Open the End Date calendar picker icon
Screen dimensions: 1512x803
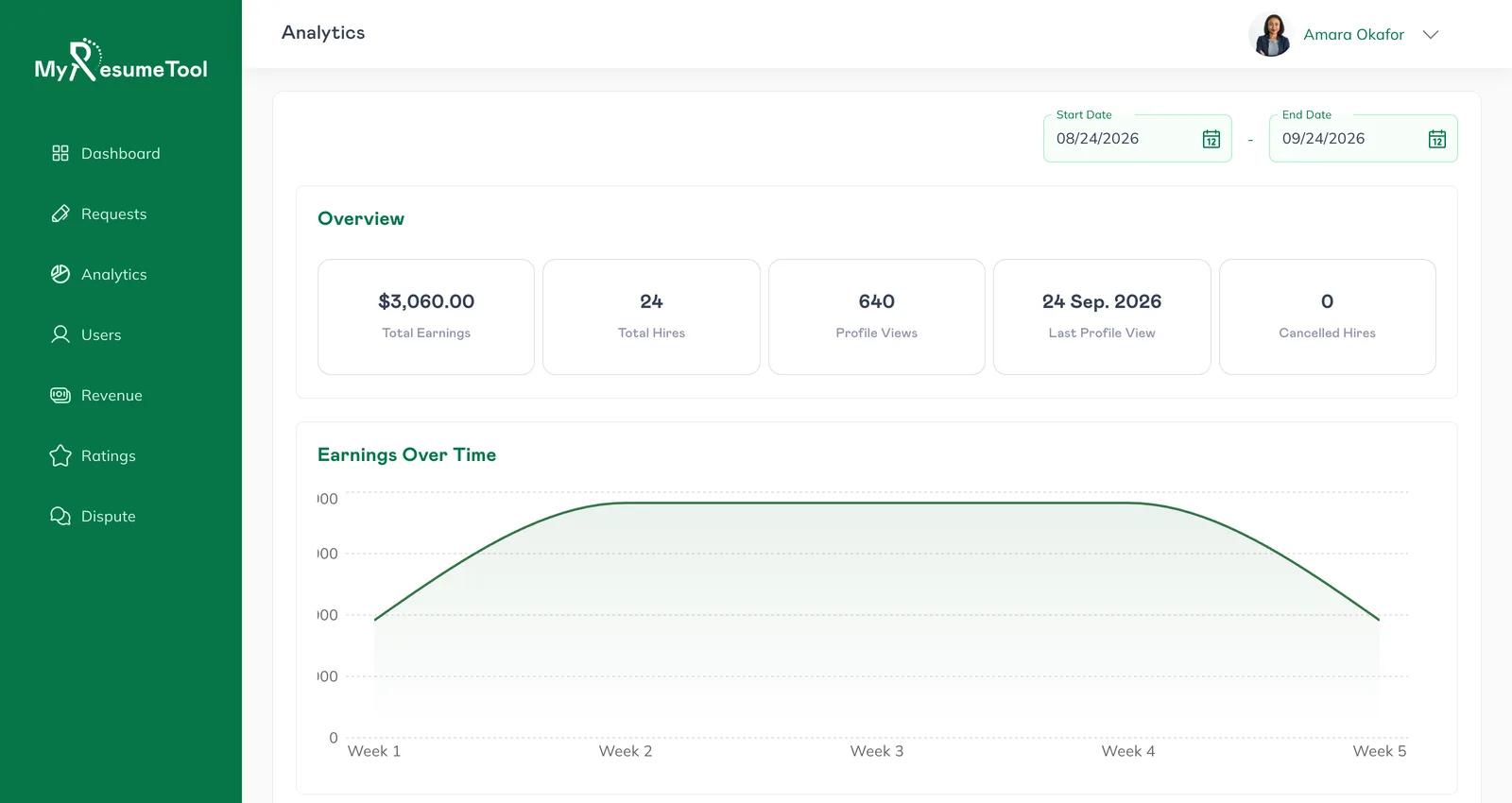1437,139
